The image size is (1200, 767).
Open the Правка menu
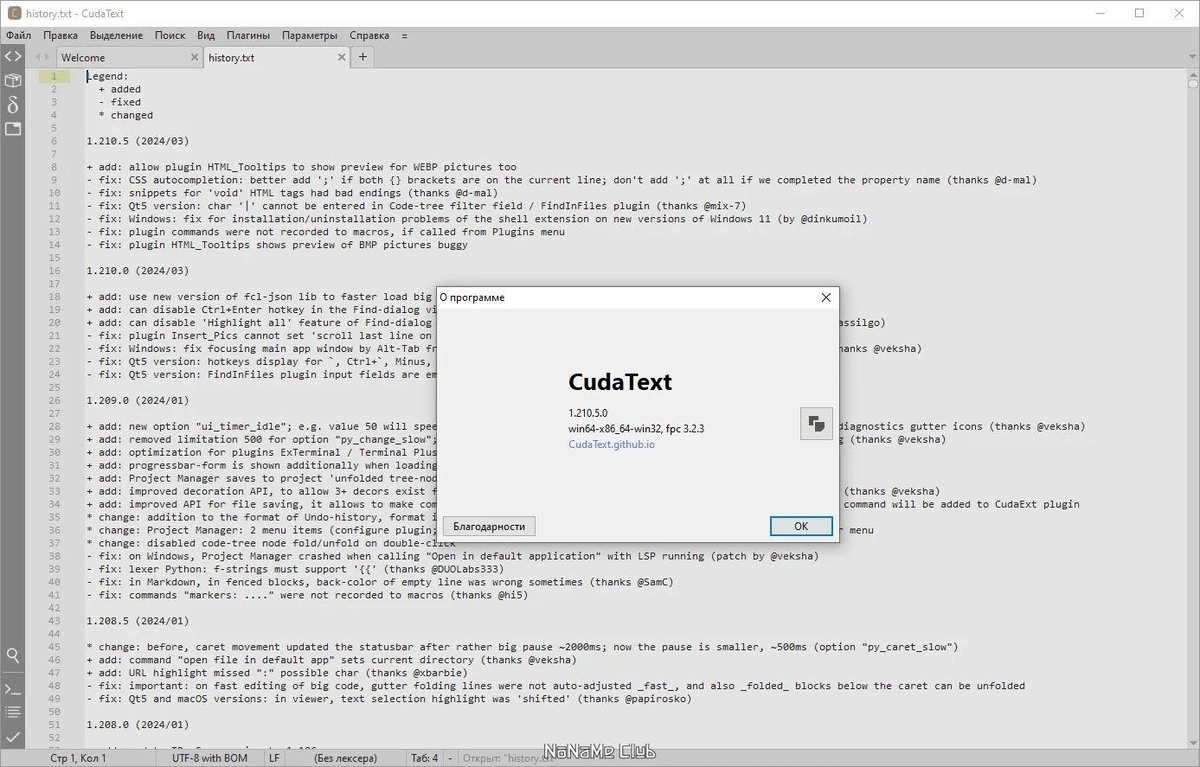coord(60,35)
